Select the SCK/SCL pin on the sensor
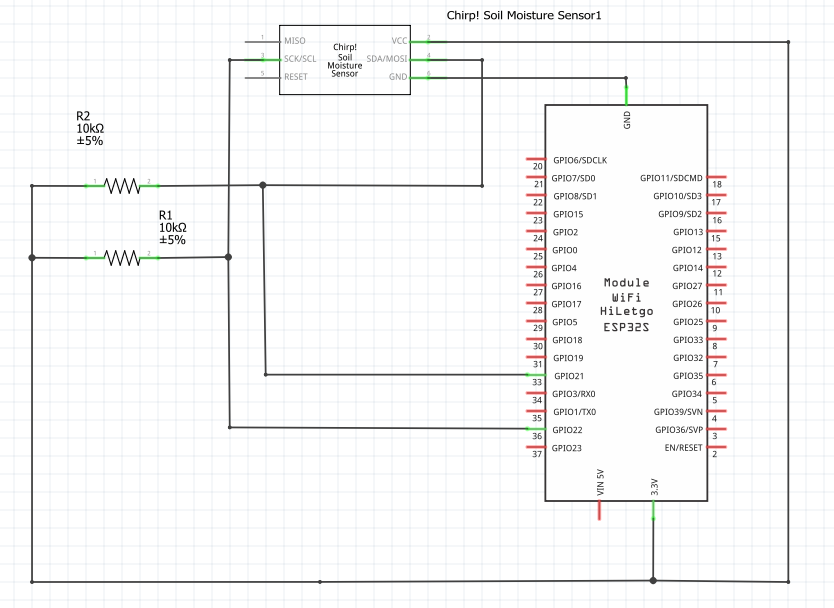The height and width of the screenshot is (608, 834). coord(298,59)
